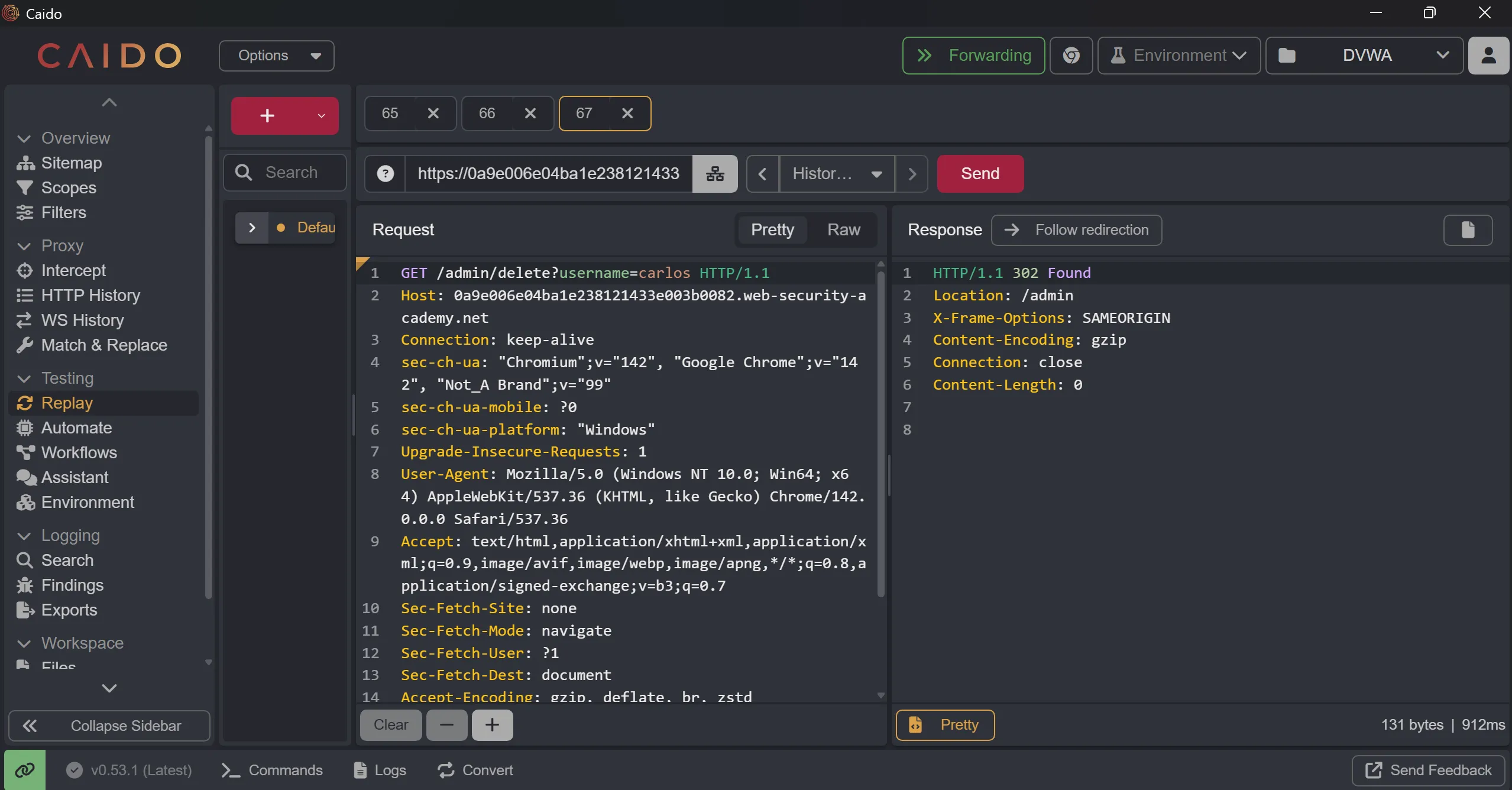Open the Options dropdown

(x=277, y=56)
